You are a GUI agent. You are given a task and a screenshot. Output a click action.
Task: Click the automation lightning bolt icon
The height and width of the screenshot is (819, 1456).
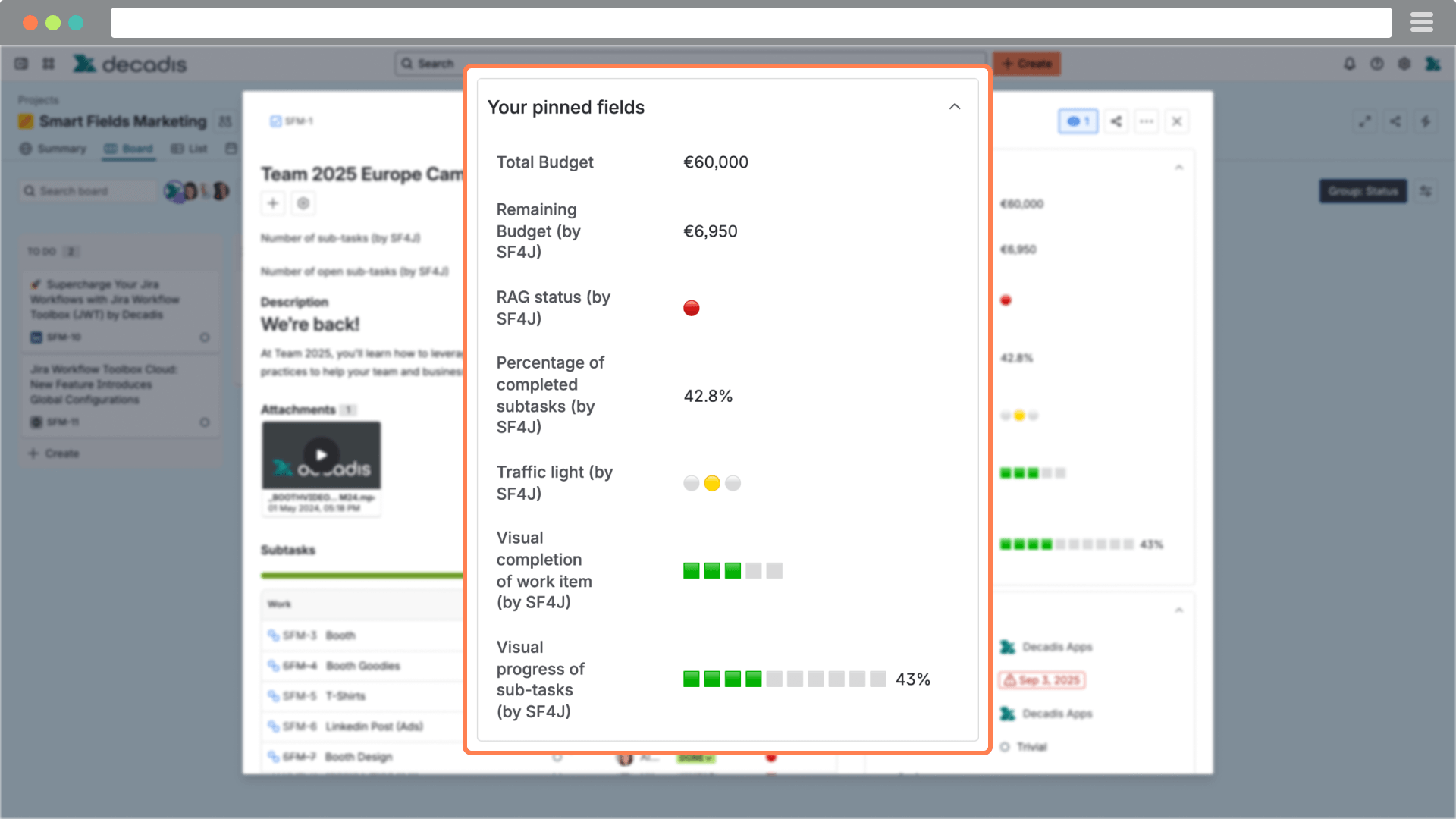click(x=1426, y=121)
